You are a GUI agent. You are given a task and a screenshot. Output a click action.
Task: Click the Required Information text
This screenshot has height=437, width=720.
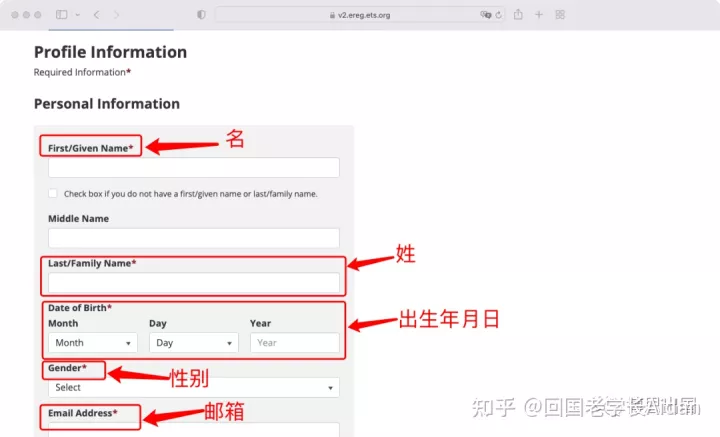82,72
